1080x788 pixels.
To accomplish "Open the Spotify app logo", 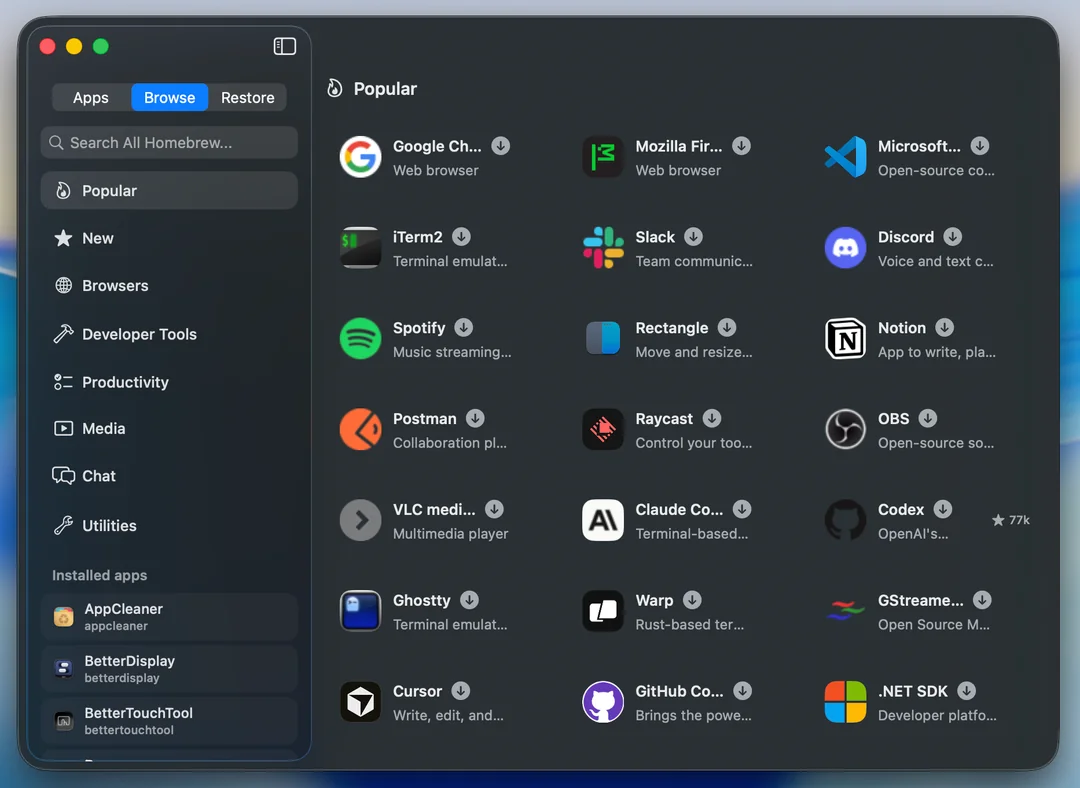I will point(360,339).
